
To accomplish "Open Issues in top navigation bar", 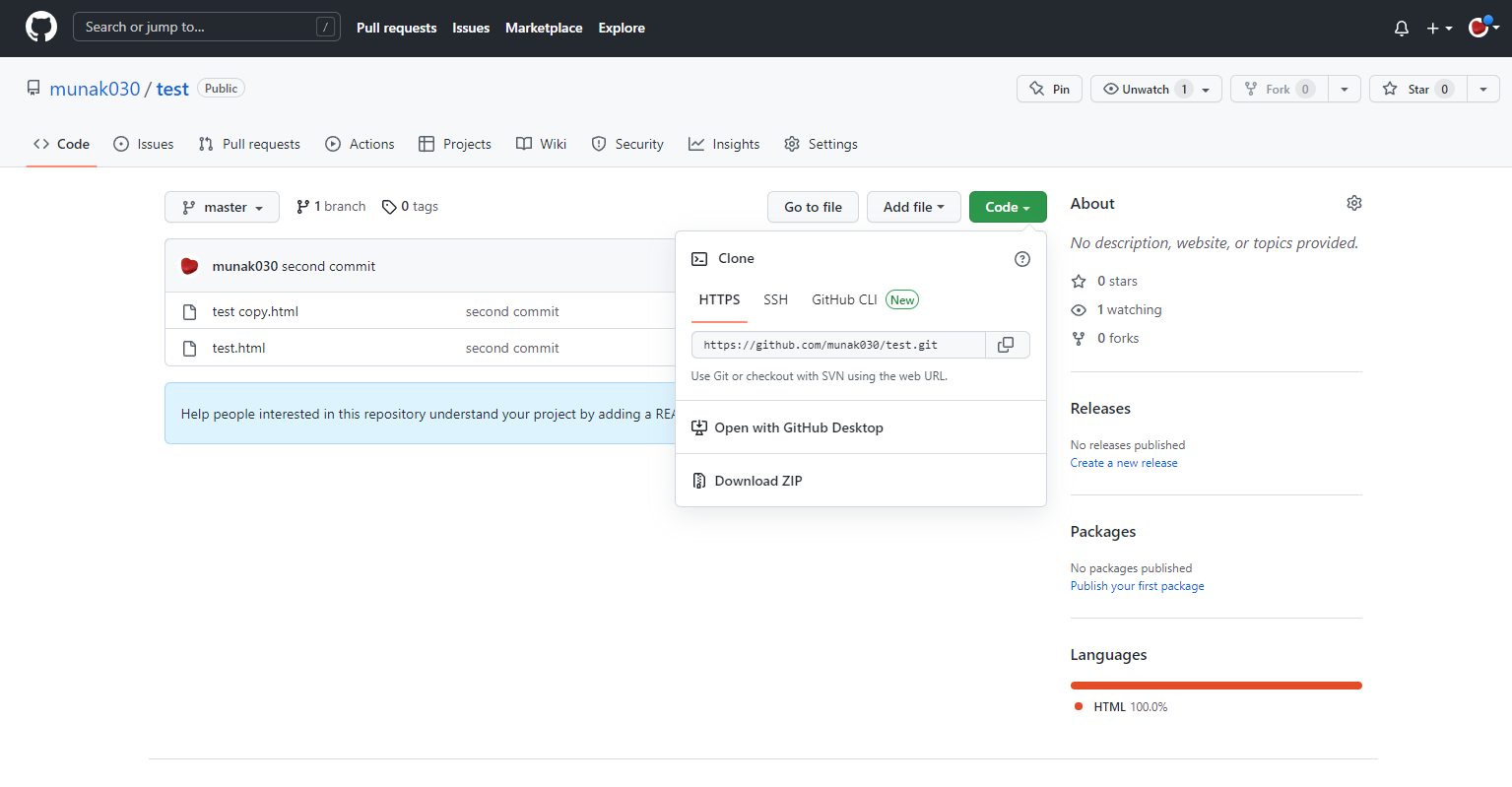I will [471, 28].
